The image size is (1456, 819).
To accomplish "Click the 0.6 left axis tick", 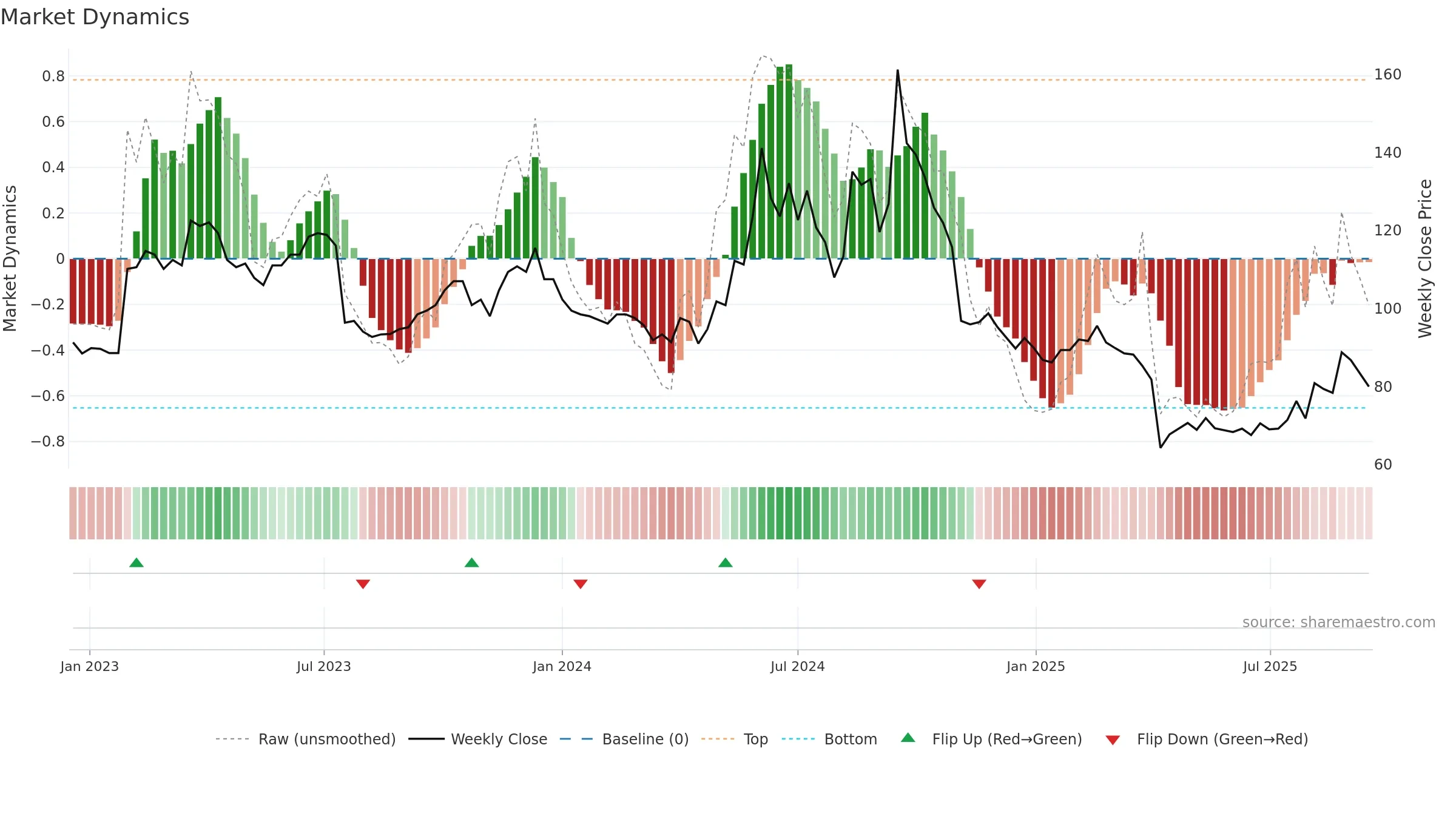I will (x=53, y=122).
